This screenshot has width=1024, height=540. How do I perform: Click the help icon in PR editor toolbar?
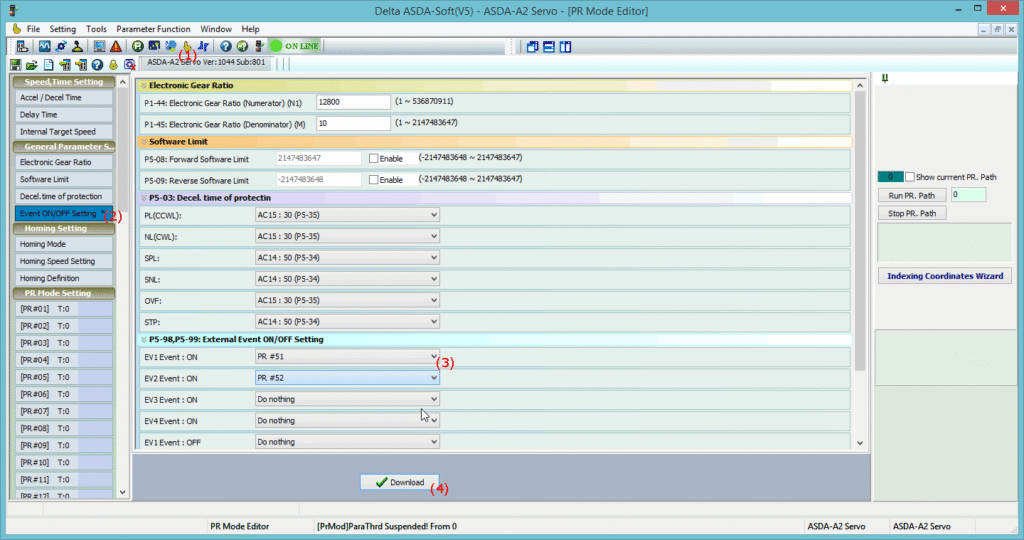(x=97, y=65)
